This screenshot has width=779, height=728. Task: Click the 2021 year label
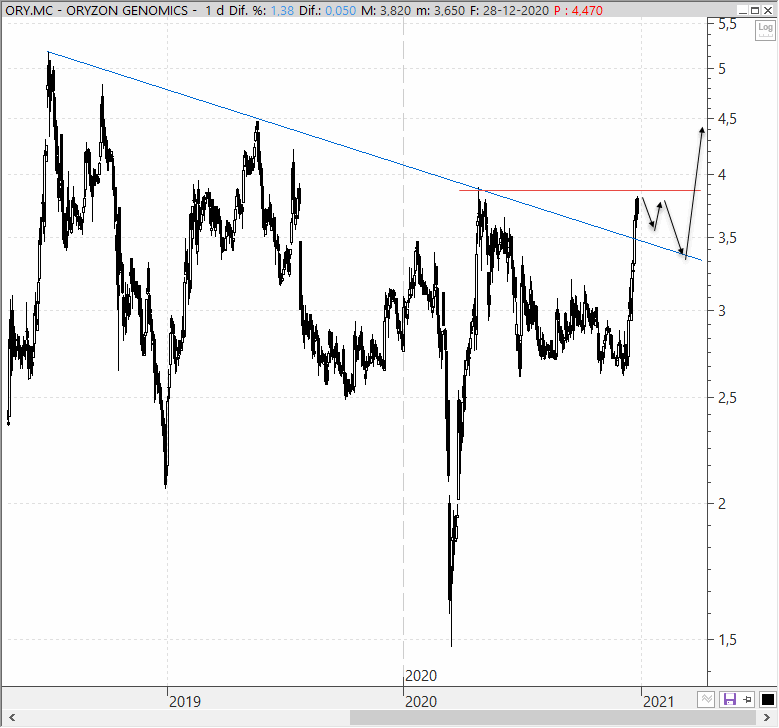[659, 702]
